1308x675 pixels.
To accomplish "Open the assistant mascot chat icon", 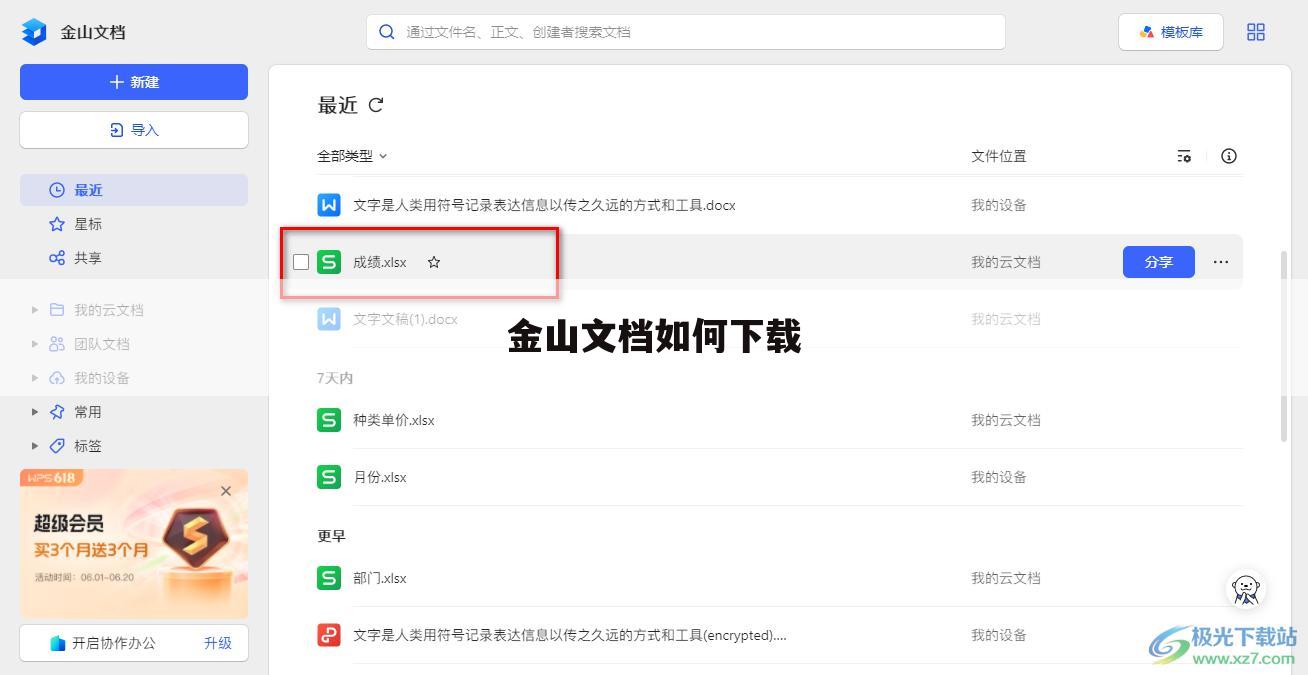I will pyautogui.click(x=1246, y=589).
